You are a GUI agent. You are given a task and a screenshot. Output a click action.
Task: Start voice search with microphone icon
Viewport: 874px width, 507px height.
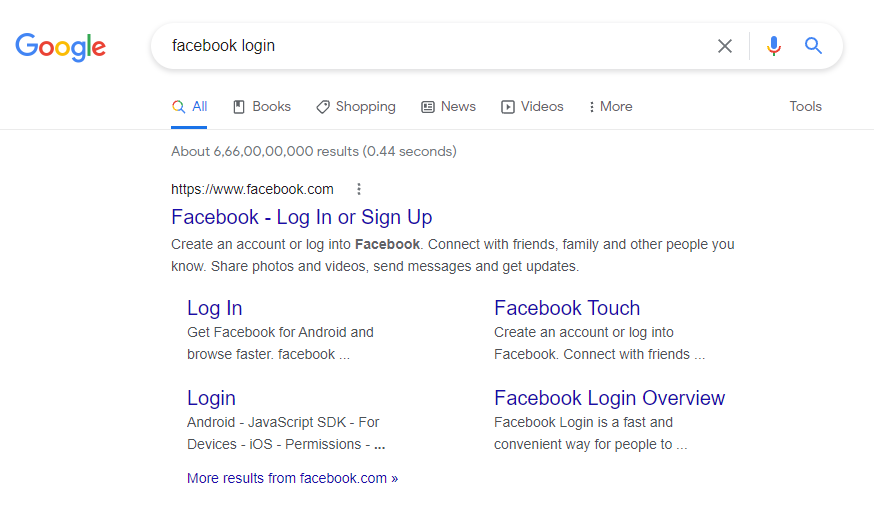click(x=773, y=46)
